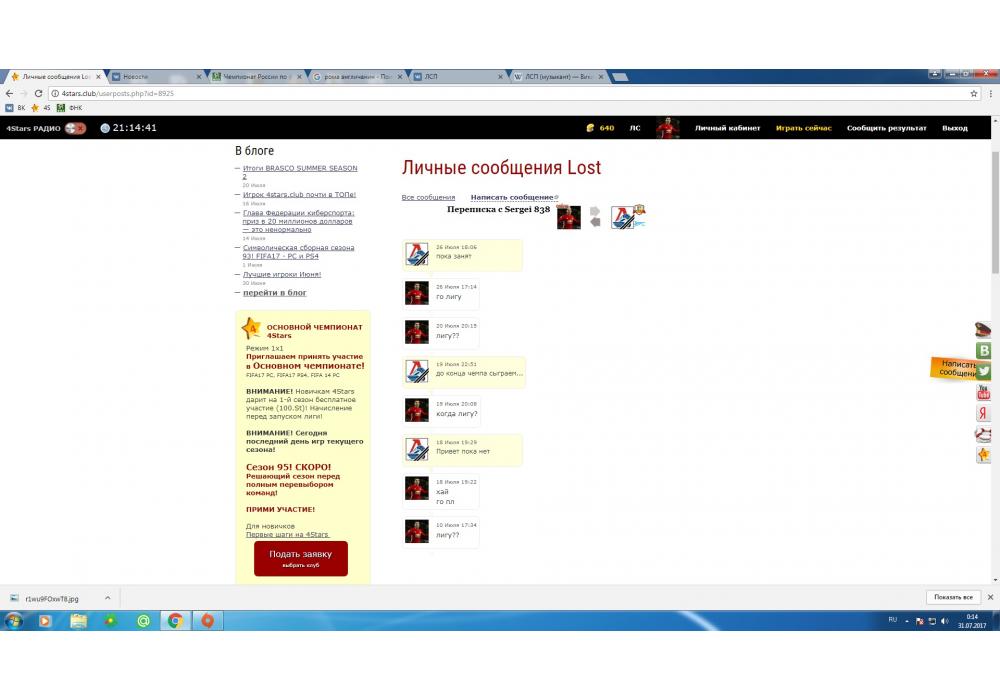This screenshot has height=700, width=1000.
Task: Click the user avatar in top navigation
Action: [x=667, y=128]
